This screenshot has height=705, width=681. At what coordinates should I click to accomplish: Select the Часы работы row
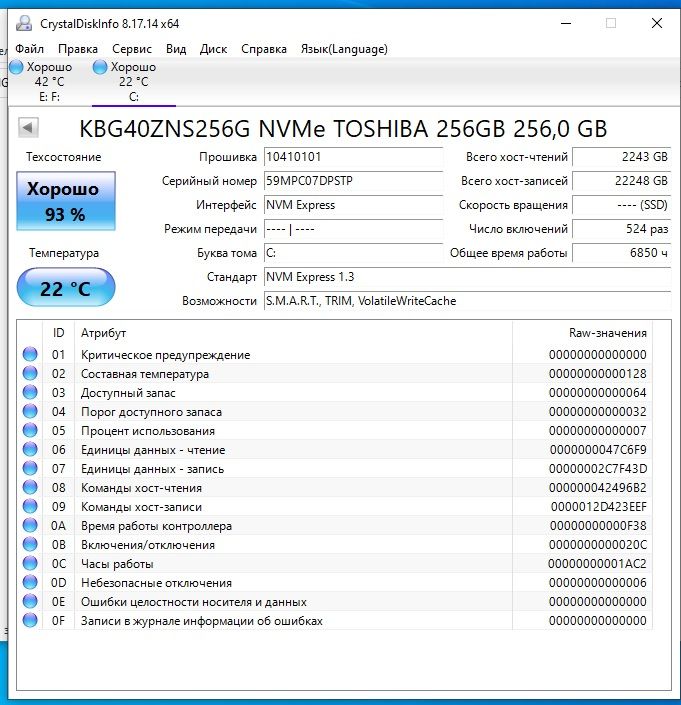pos(335,563)
